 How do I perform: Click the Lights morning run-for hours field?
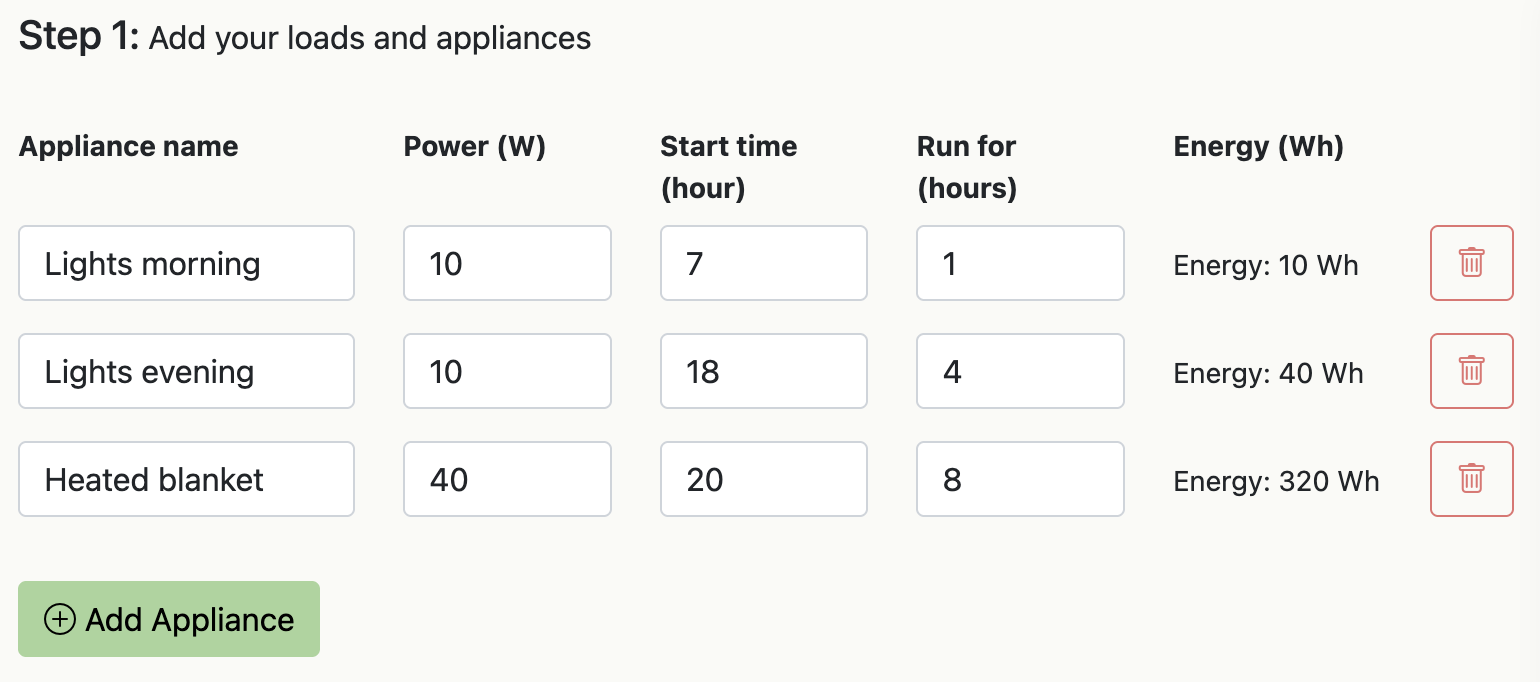[1020, 263]
